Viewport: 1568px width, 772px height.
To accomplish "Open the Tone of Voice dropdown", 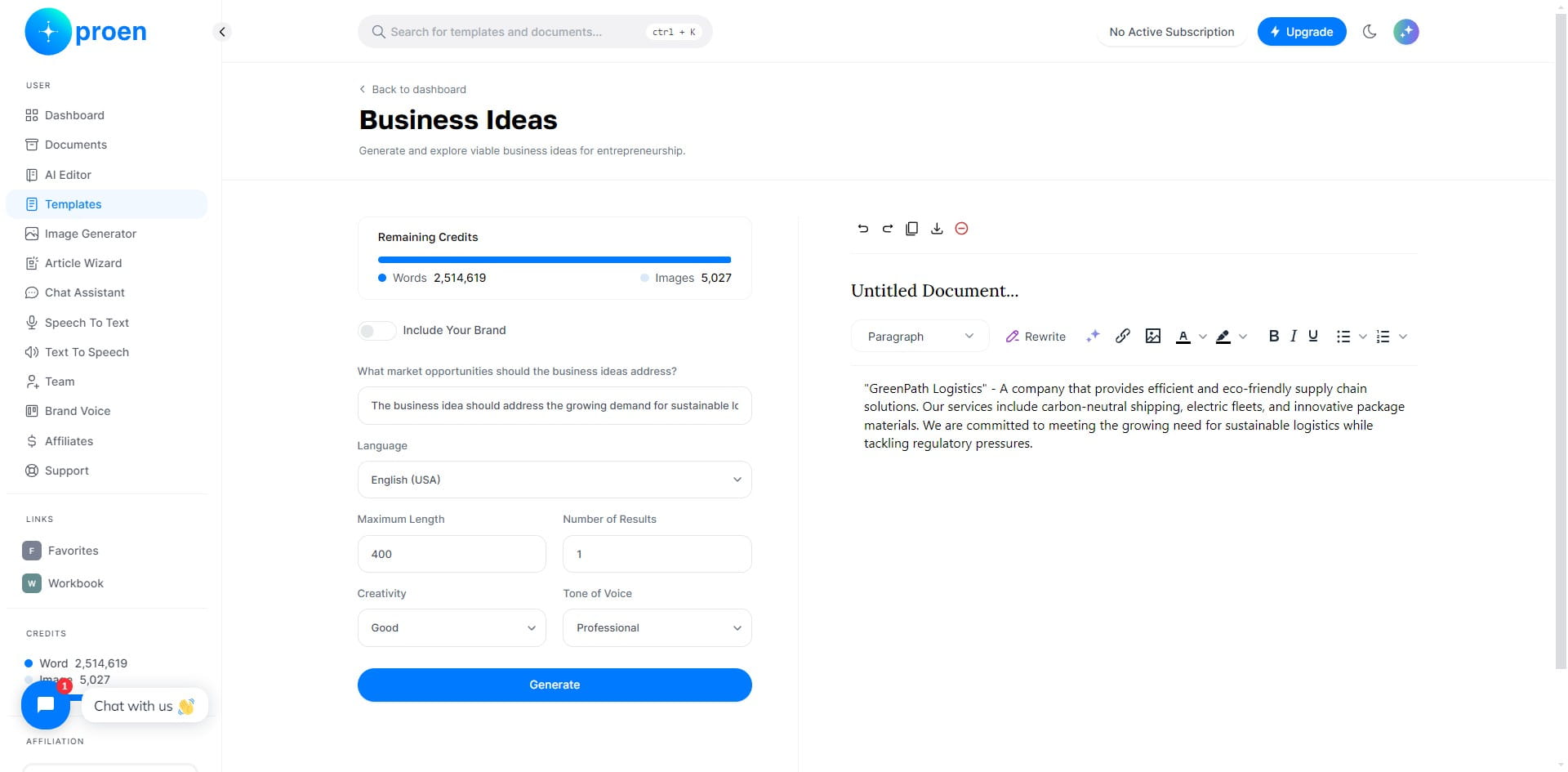I will (x=657, y=627).
